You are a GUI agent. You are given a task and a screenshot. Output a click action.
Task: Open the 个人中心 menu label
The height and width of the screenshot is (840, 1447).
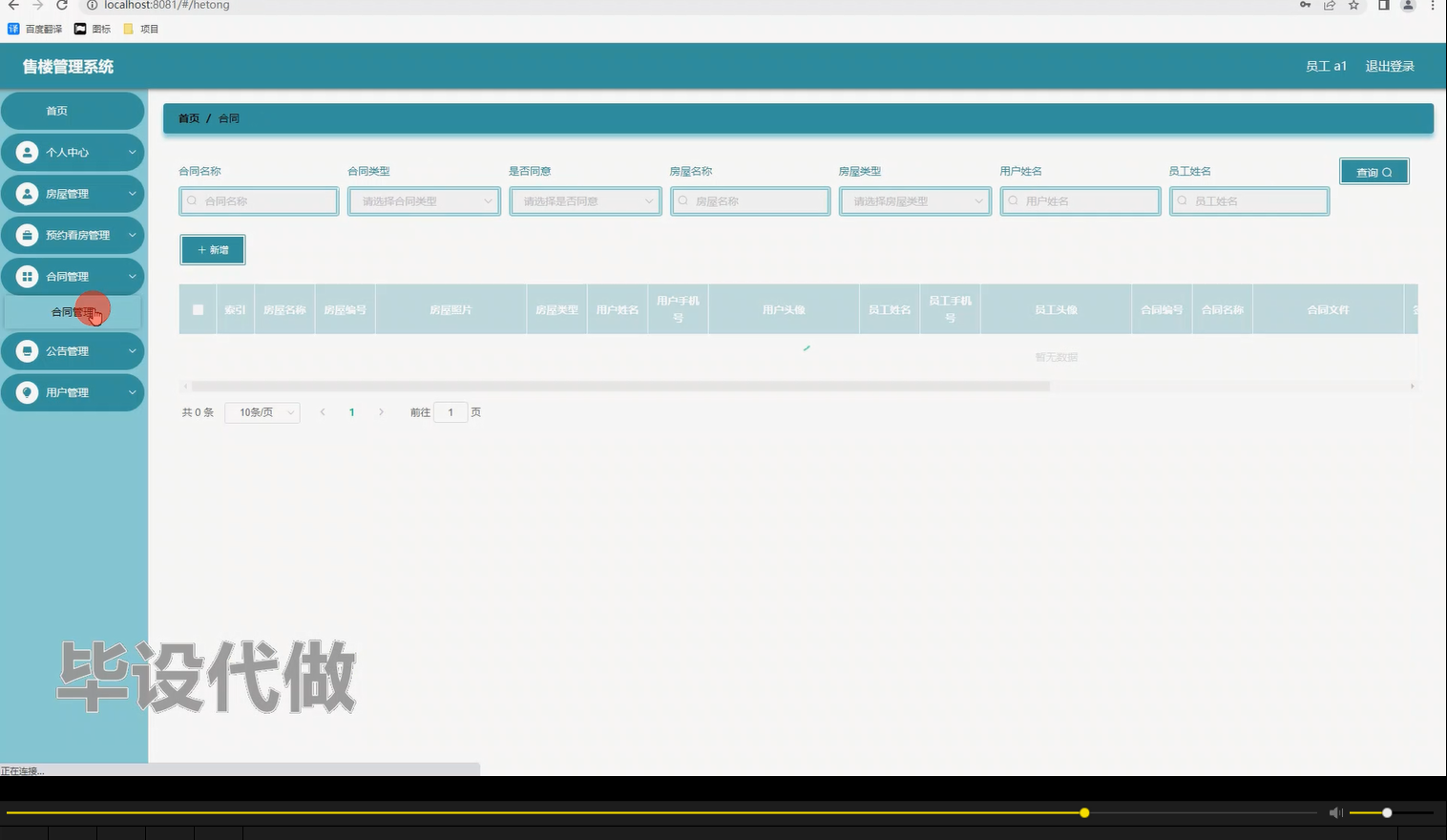pyautogui.click(x=67, y=153)
